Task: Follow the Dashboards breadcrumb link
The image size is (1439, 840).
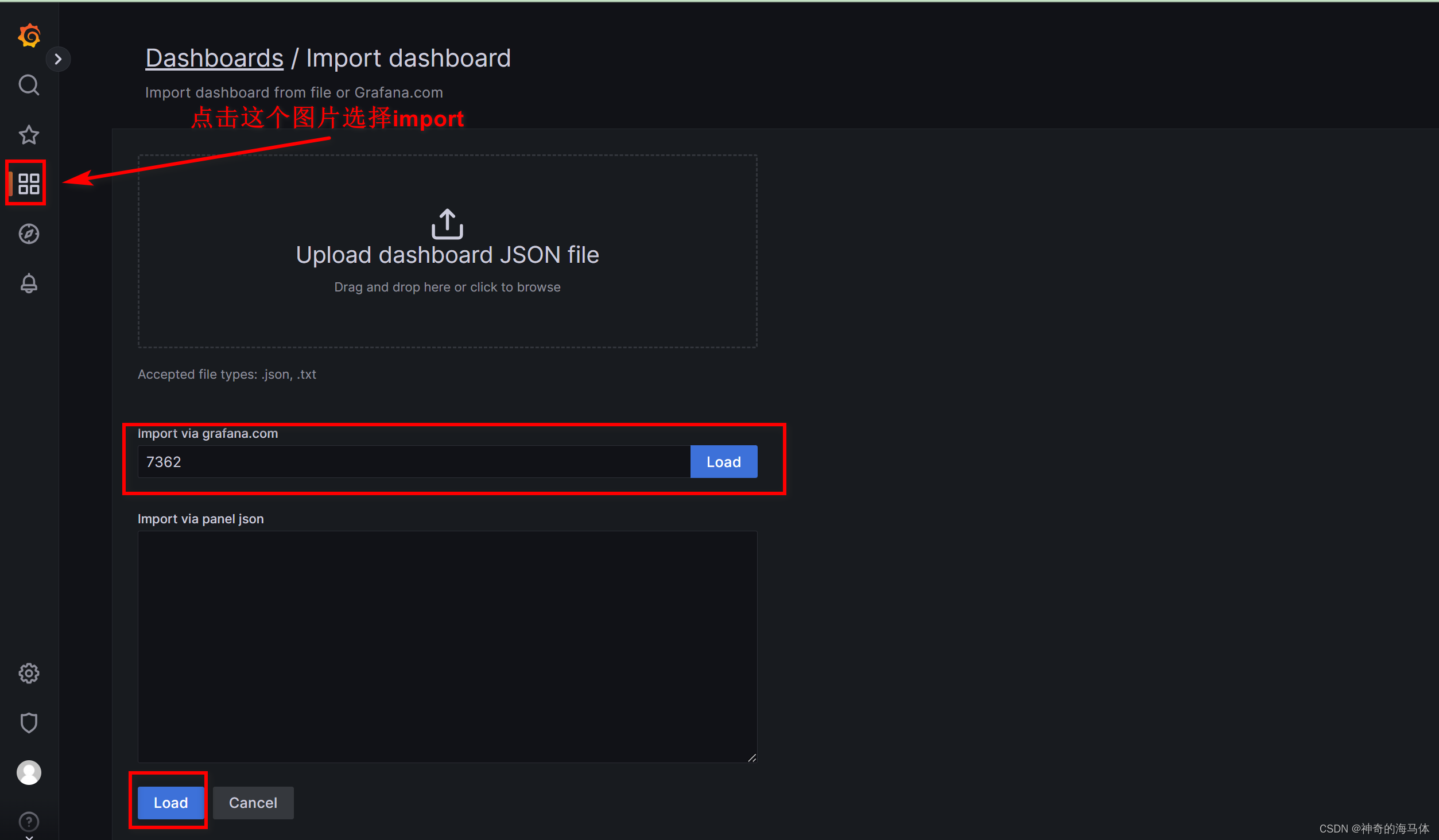Action: click(214, 58)
